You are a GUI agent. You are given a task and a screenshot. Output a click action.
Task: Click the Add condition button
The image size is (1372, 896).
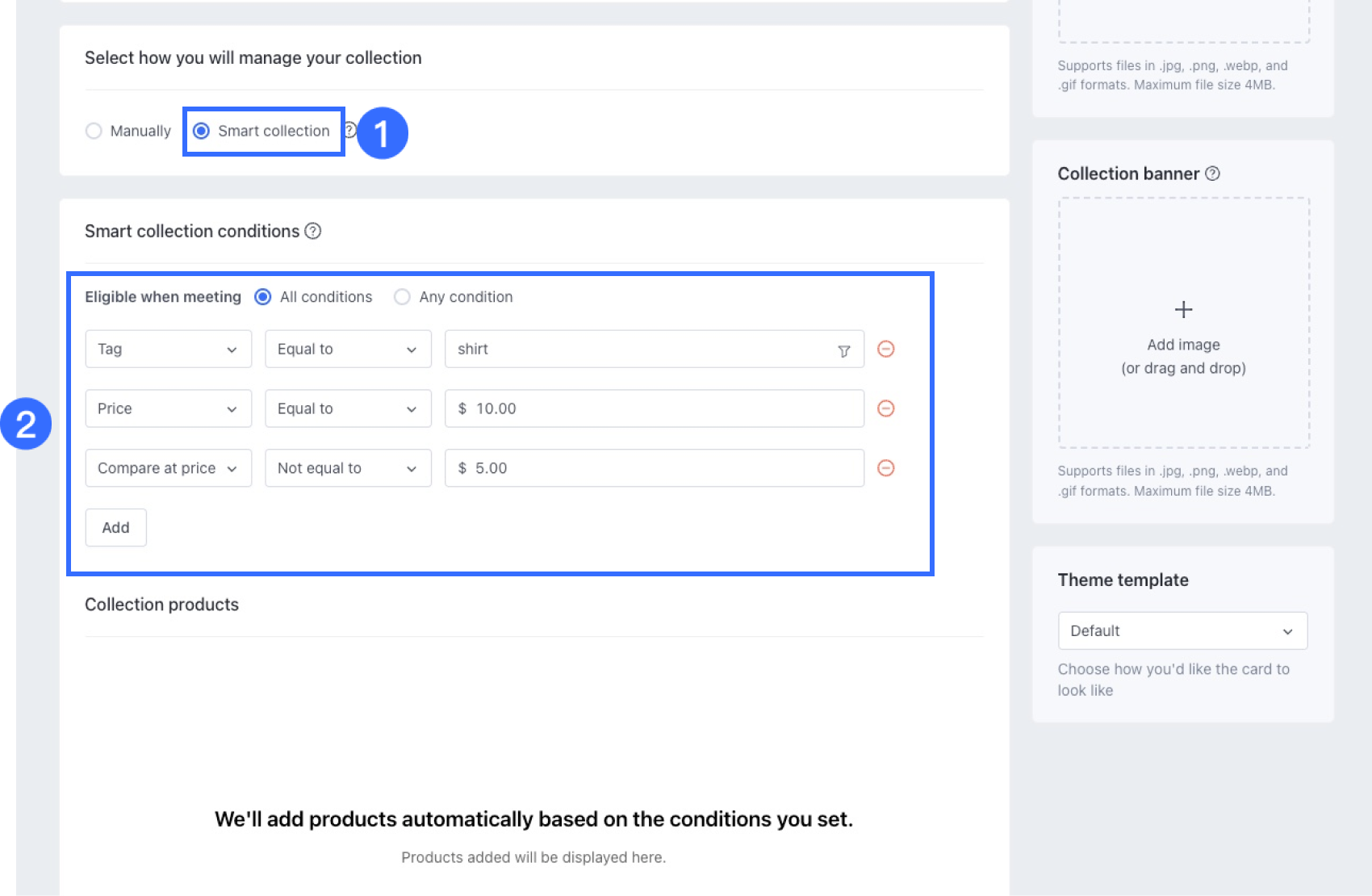pyautogui.click(x=115, y=527)
